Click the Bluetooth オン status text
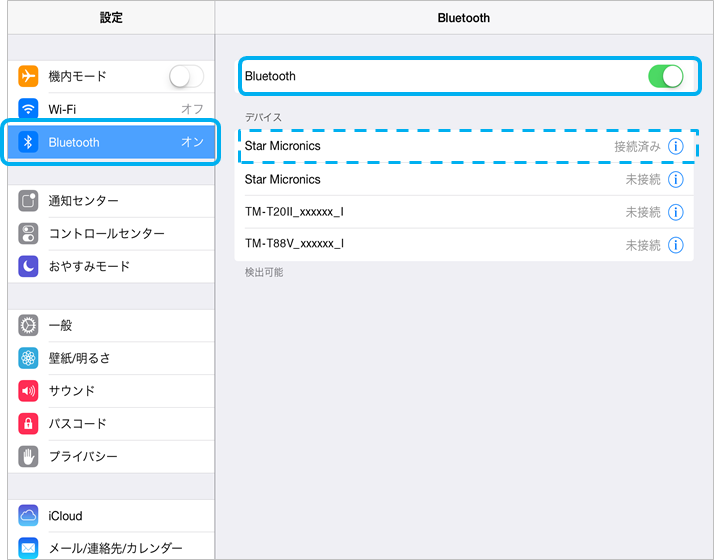Image resolution: width=714 pixels, height=560 pixels. click(x=192, y=142)
